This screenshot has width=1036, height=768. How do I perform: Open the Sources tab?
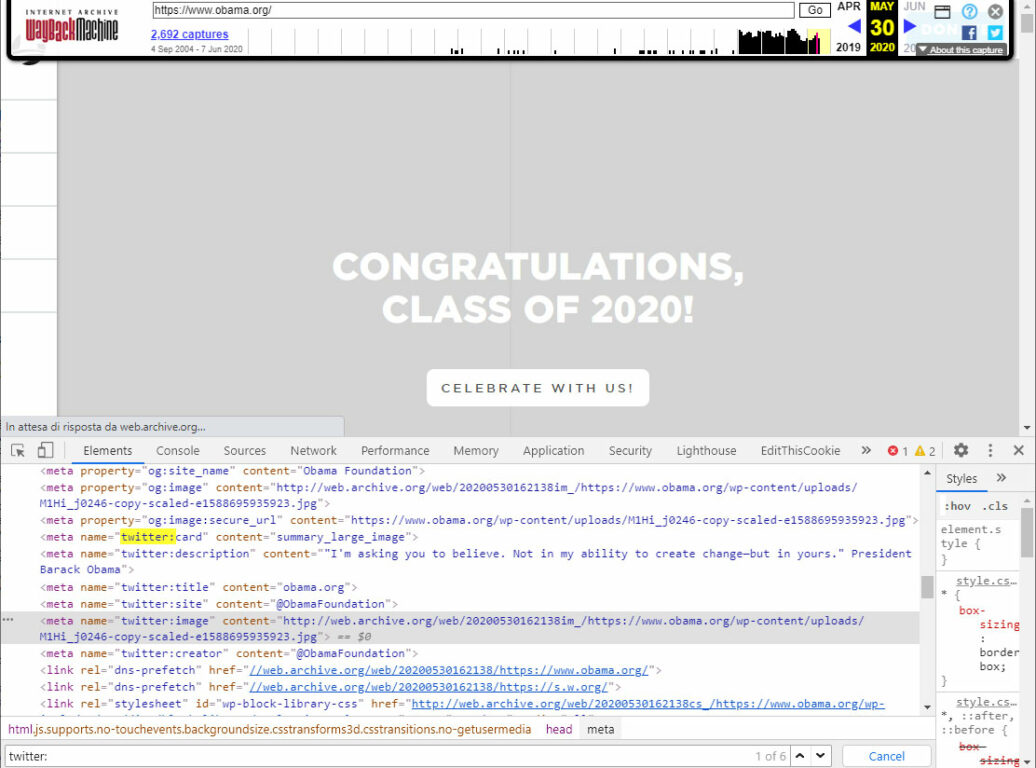point(244,451)
